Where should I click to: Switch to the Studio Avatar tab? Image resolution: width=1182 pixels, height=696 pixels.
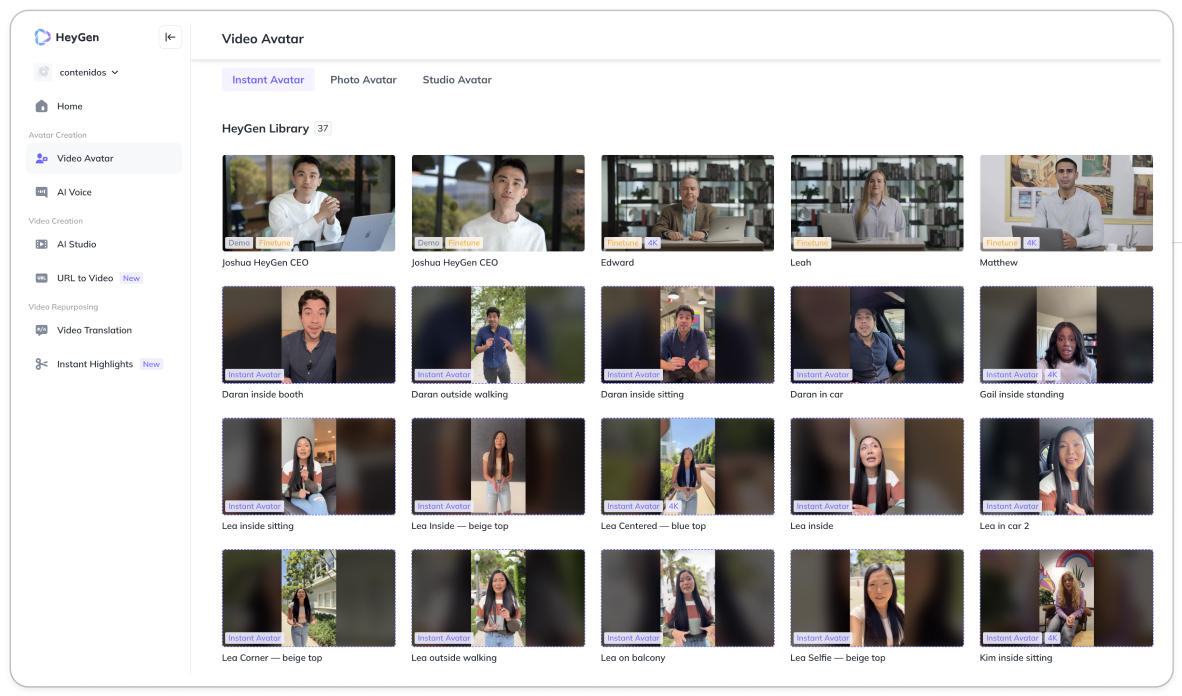tap(457, 80)
